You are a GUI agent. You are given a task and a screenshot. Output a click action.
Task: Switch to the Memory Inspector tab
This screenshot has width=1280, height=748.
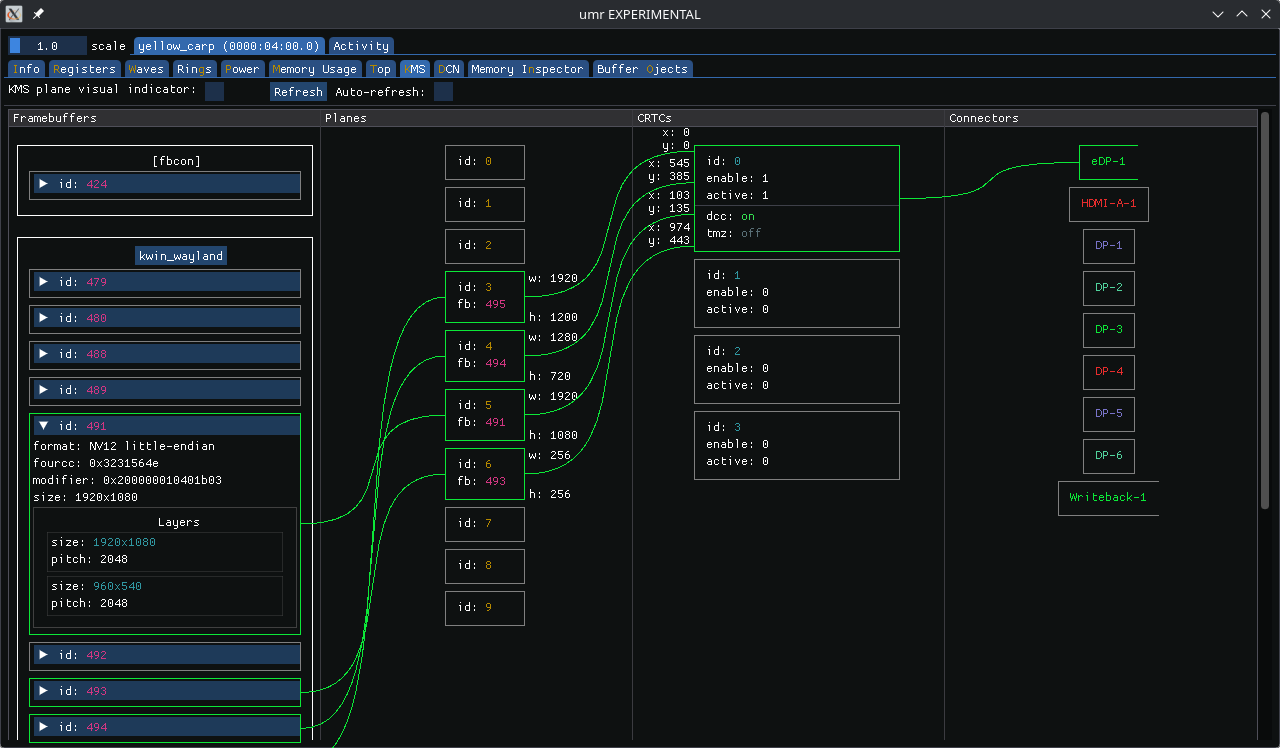(x=528, y=69)
